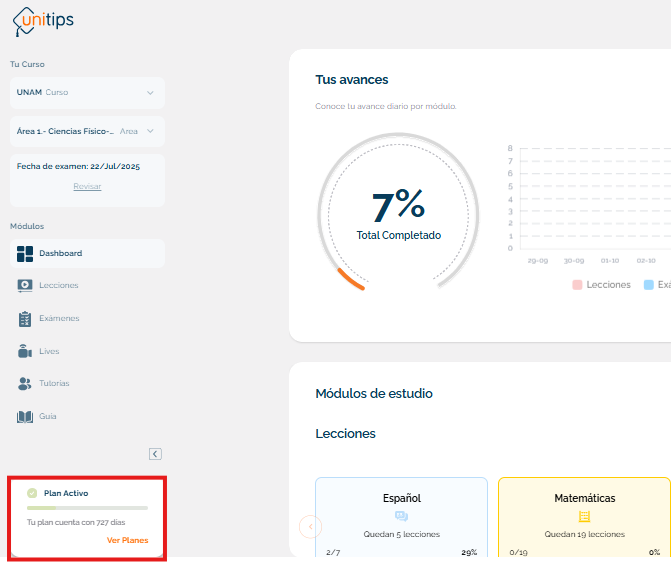The image size is (671, 562).
Task: Click the Plan Activo green check icon
Action: 32,493
